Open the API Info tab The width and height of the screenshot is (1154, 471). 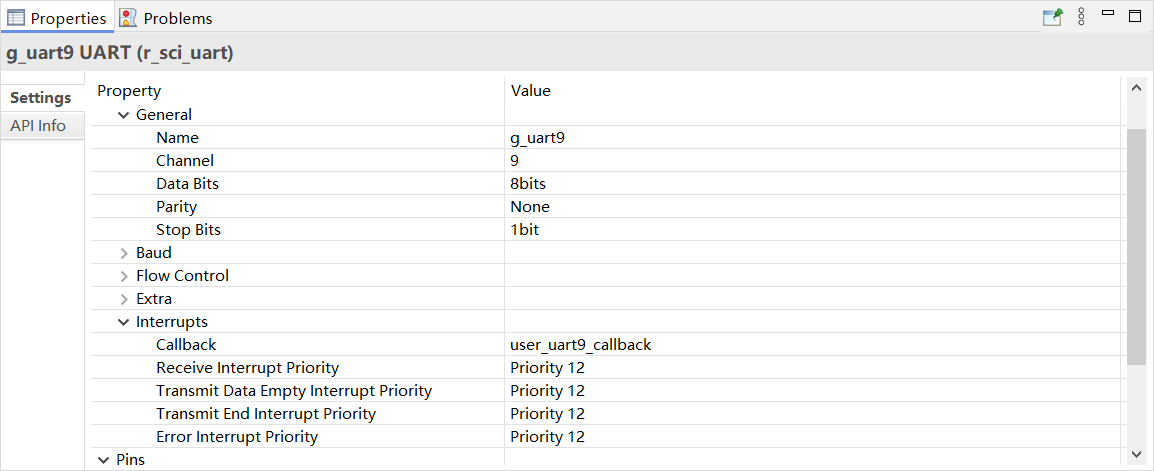tap(38, 126)
